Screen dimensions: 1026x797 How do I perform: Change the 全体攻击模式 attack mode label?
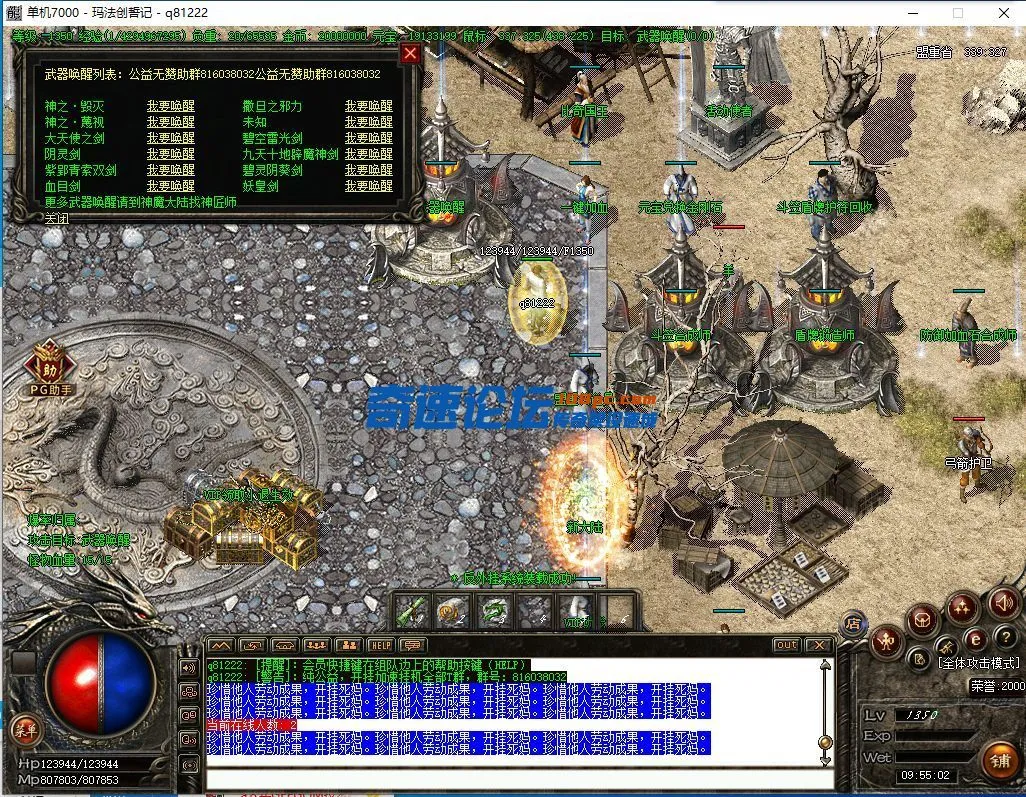point(978,664)
